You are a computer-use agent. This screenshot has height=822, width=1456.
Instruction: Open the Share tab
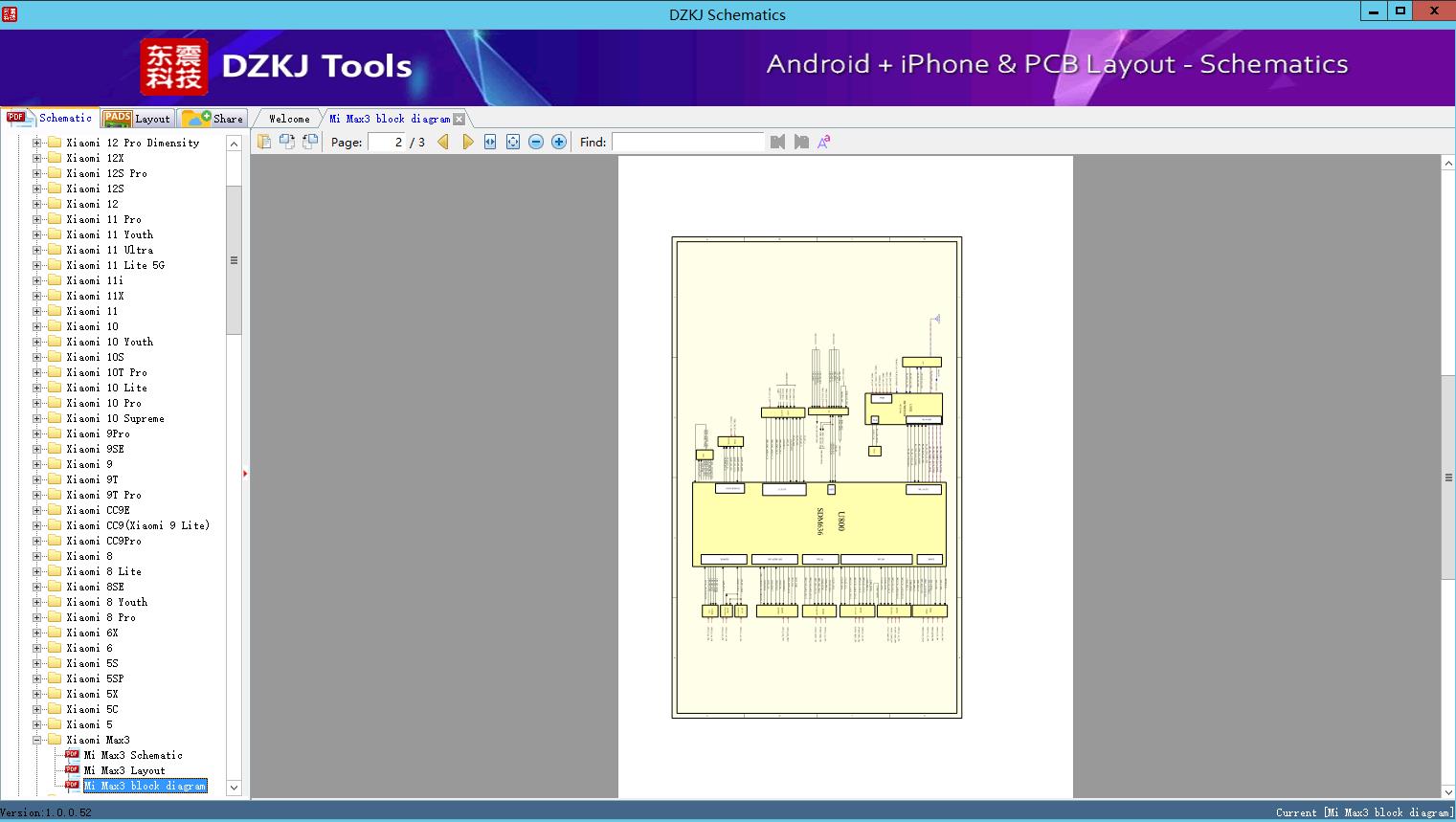coord(213,119)
